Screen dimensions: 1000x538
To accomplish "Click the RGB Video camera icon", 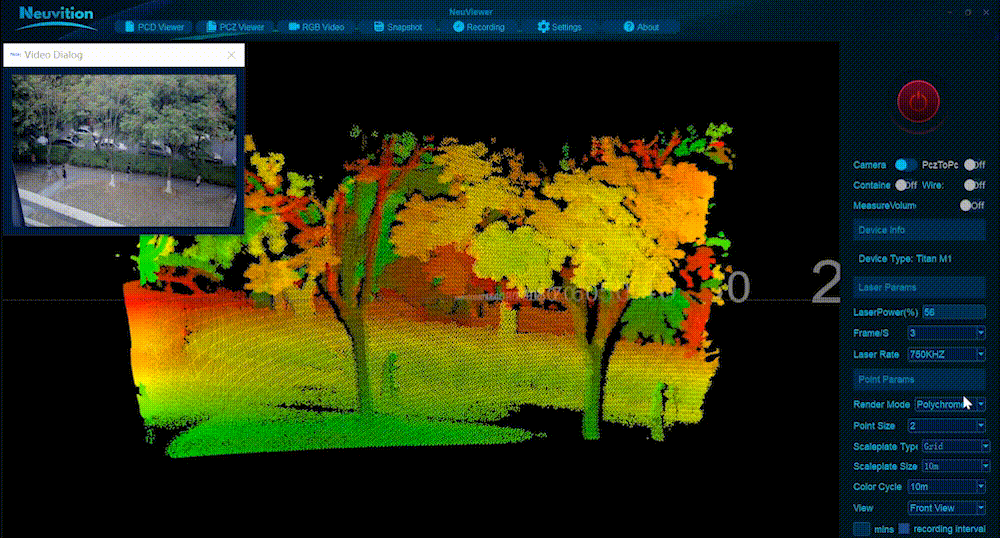I will [x=293, y=27].
